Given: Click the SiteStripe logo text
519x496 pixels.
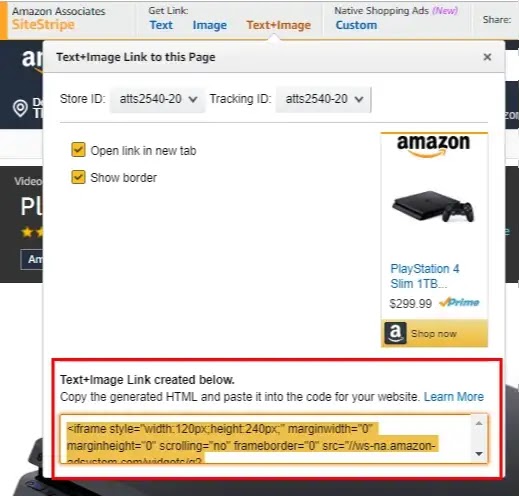Looking at the screenshot, I should coord(43,24).
